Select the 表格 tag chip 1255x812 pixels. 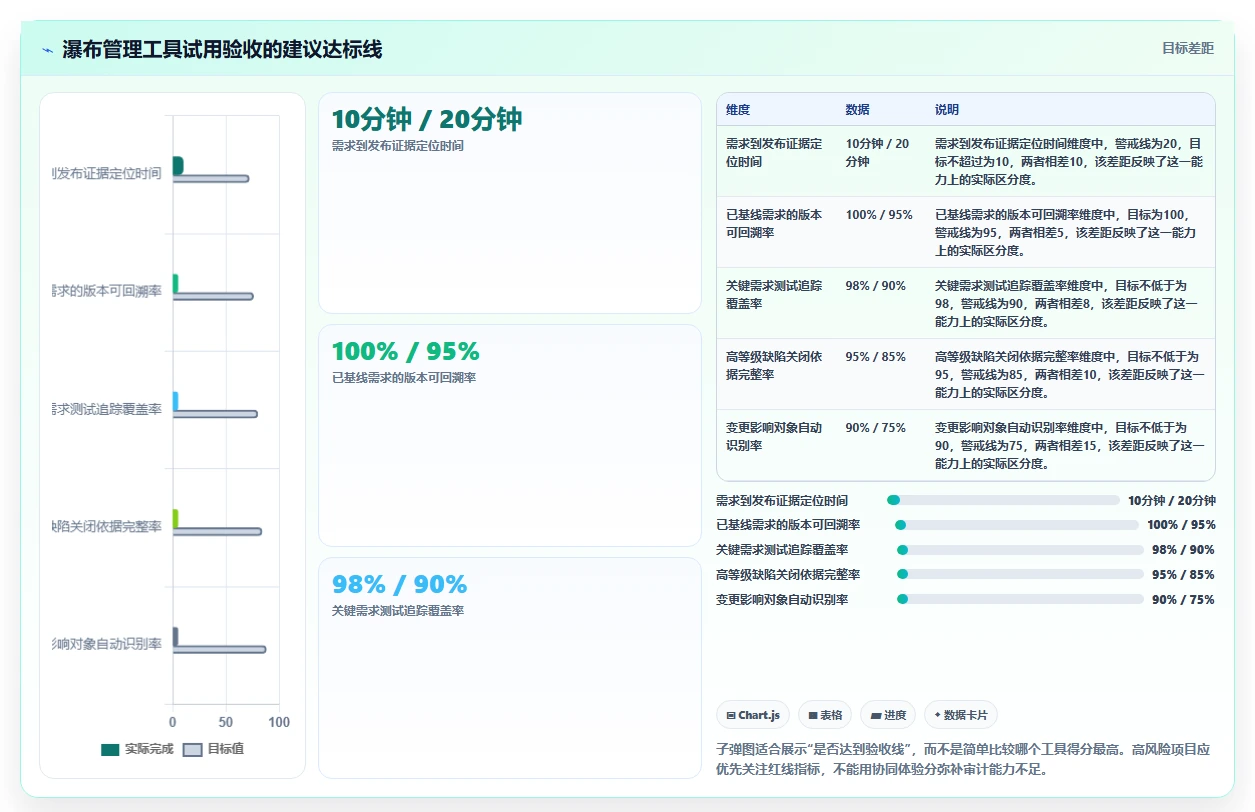coord(825,715)
